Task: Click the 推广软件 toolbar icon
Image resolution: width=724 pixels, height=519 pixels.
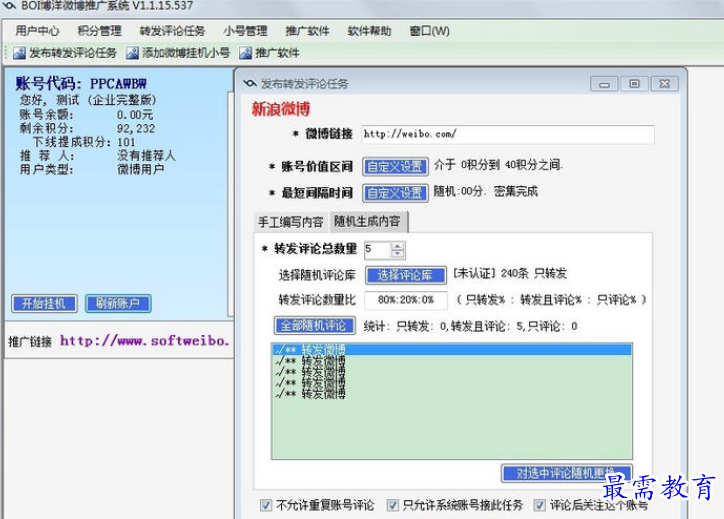Action: coord(245,53)
